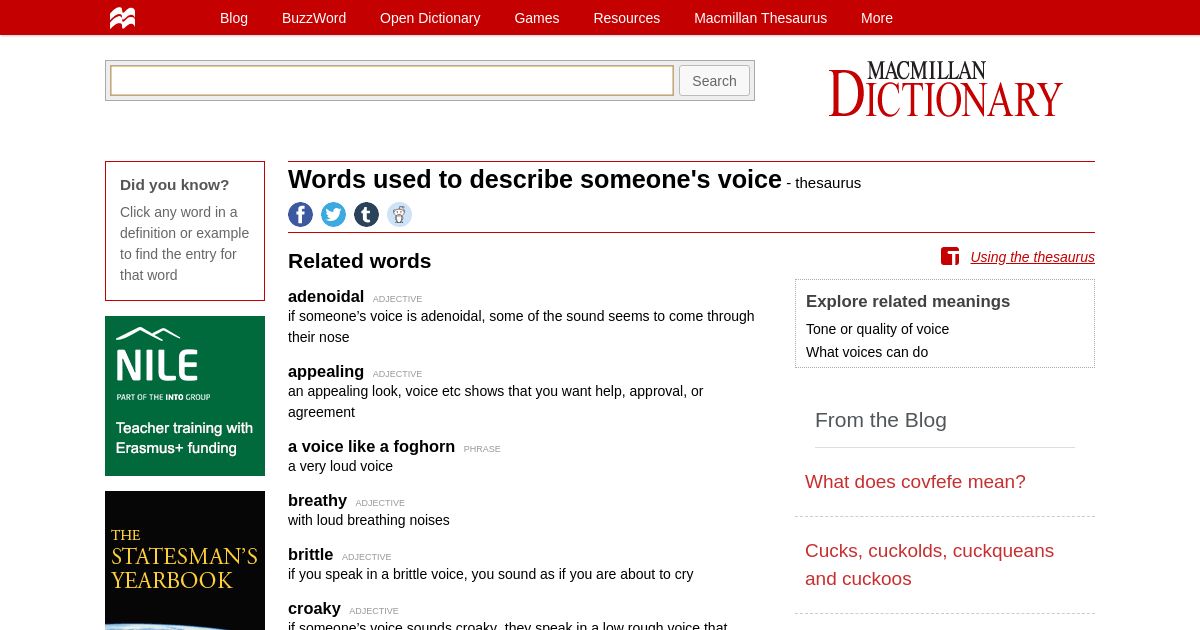Image resolution: width=1200 pixels, height=630 pixels.
Task: Open the Open Dictionary menu
Action: coord(430,18)
